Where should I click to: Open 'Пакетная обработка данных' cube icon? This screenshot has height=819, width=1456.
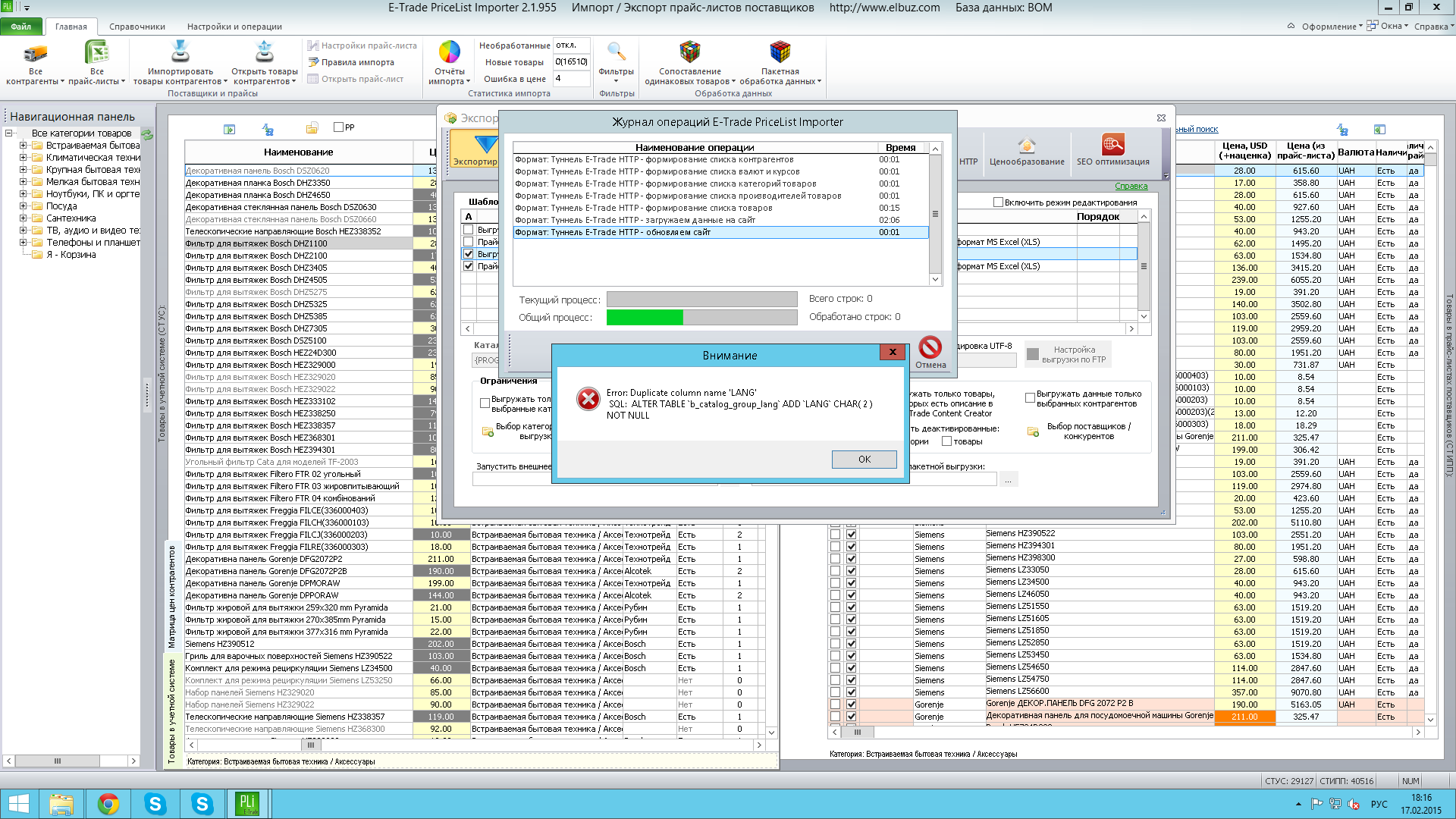pyautogui.click(x=780, y=52)
